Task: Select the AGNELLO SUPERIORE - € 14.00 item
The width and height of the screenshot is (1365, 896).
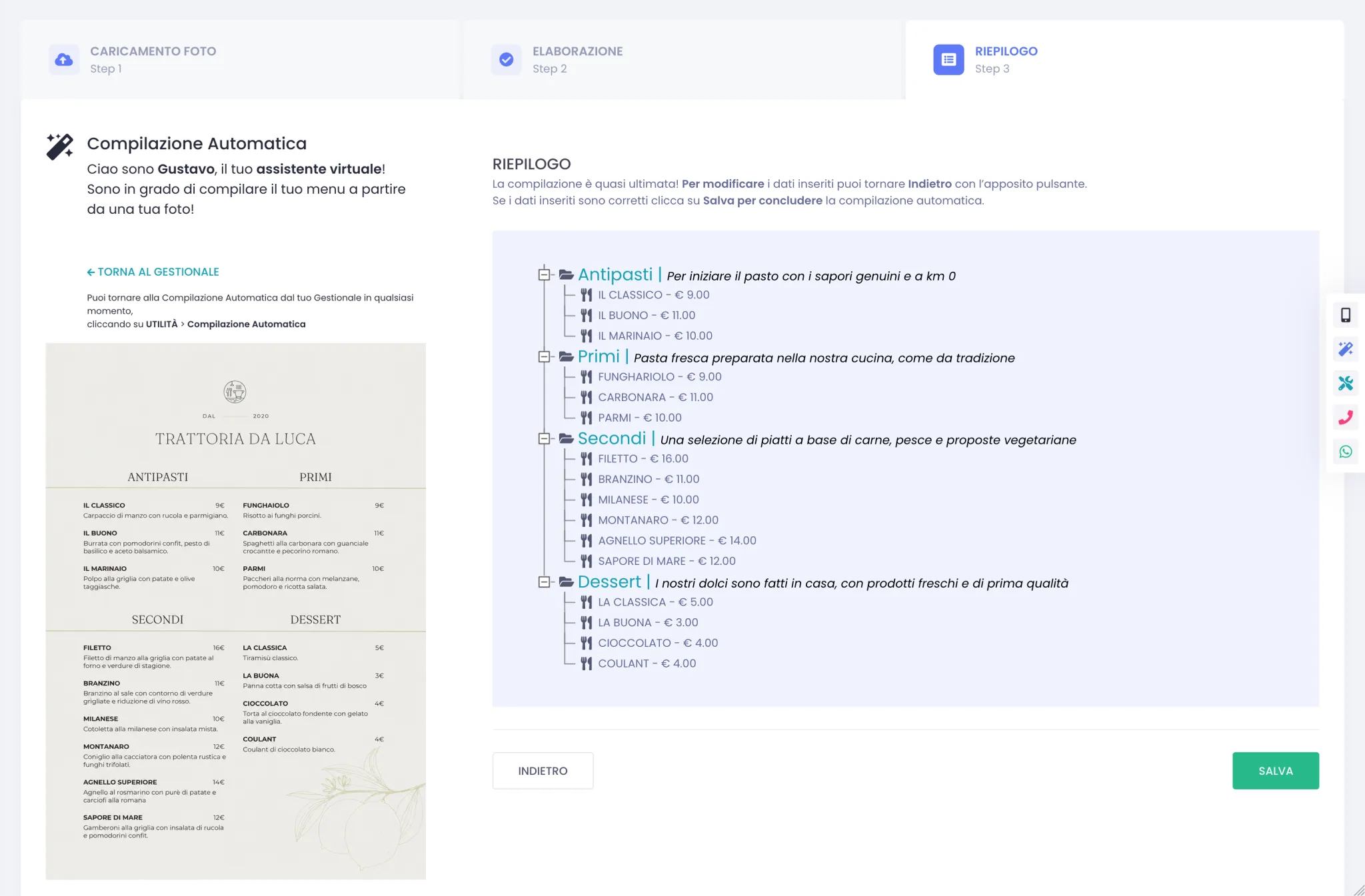Action: click(677, 541)
